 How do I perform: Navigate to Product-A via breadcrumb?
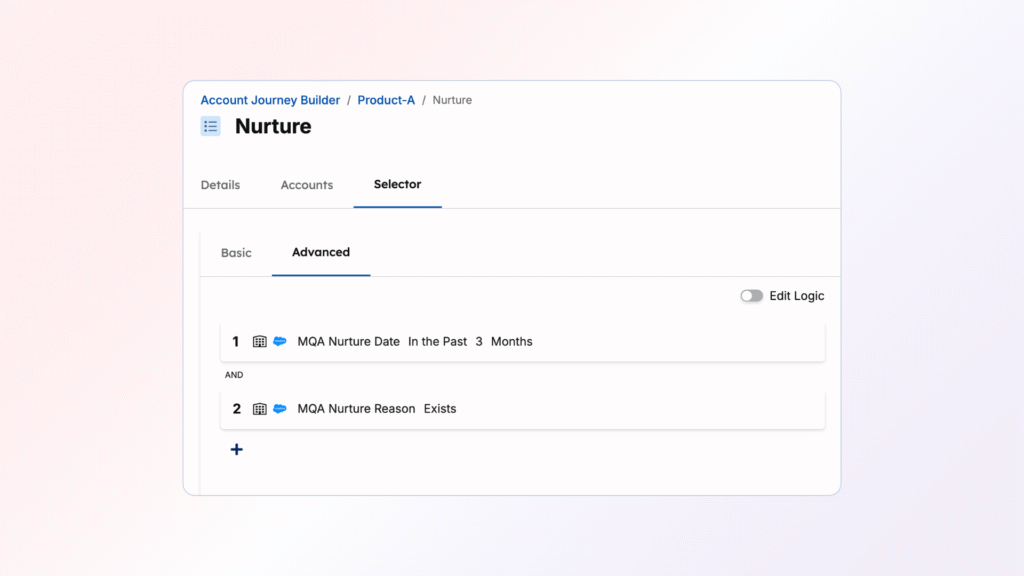pos(386,100)
